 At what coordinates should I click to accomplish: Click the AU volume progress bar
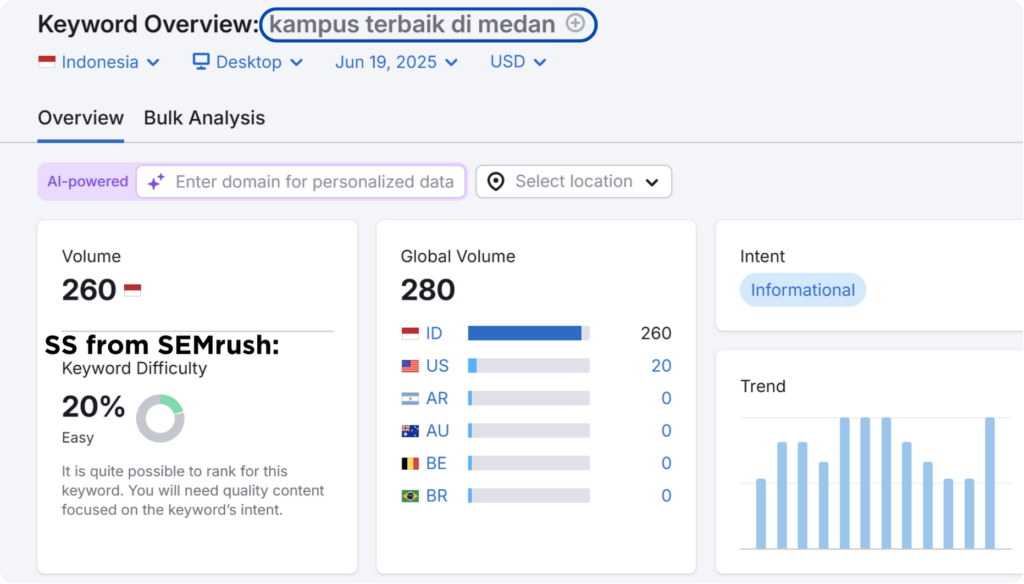point(529,431)
